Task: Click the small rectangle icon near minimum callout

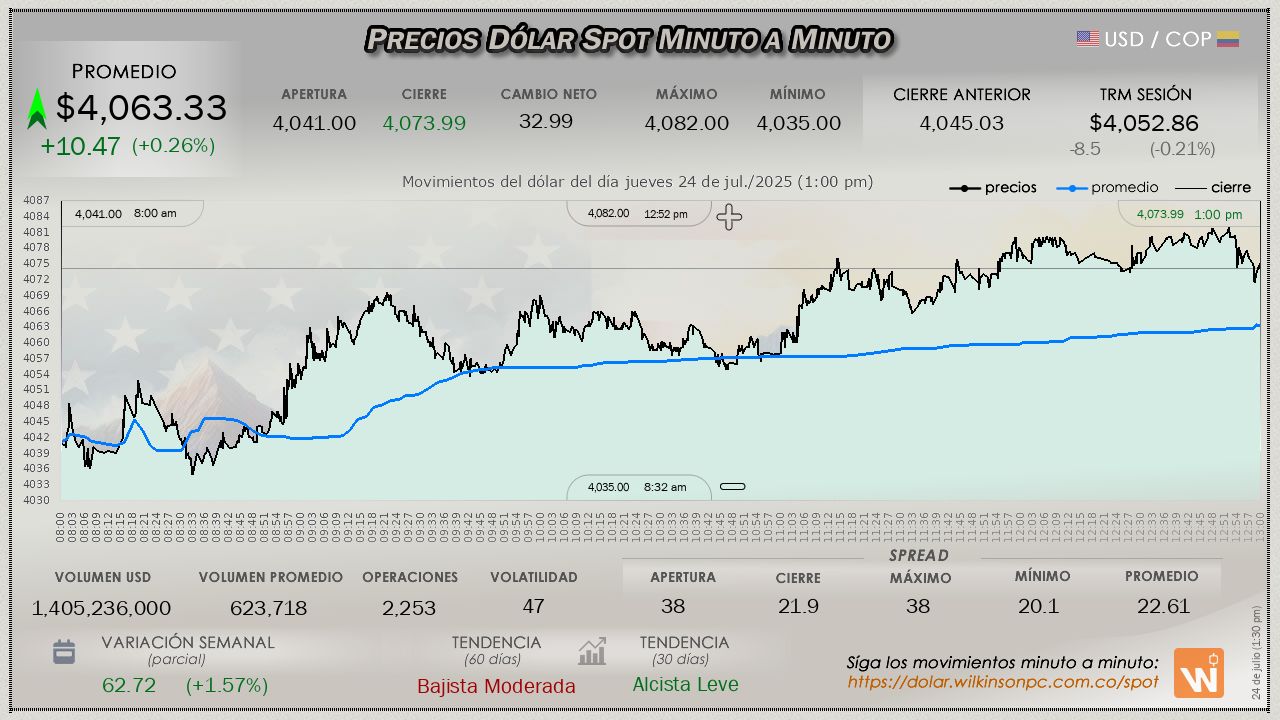Action: click(x=734, y=486)
